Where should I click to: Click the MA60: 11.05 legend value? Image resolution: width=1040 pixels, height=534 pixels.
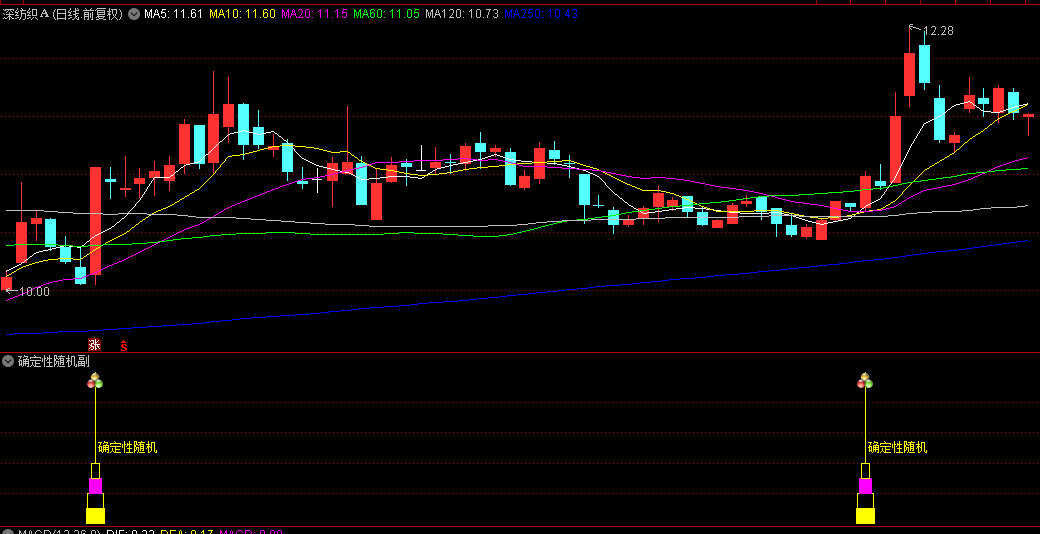click(386, 14)
